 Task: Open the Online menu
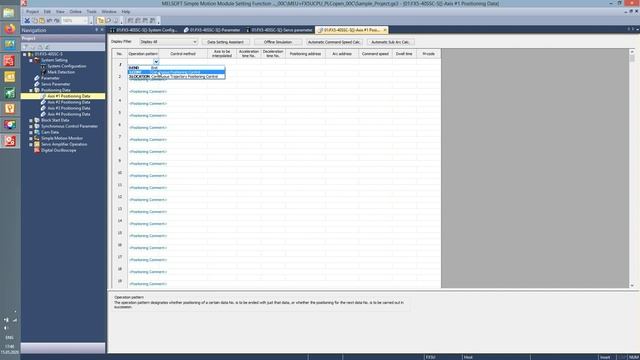click(76, 12)
